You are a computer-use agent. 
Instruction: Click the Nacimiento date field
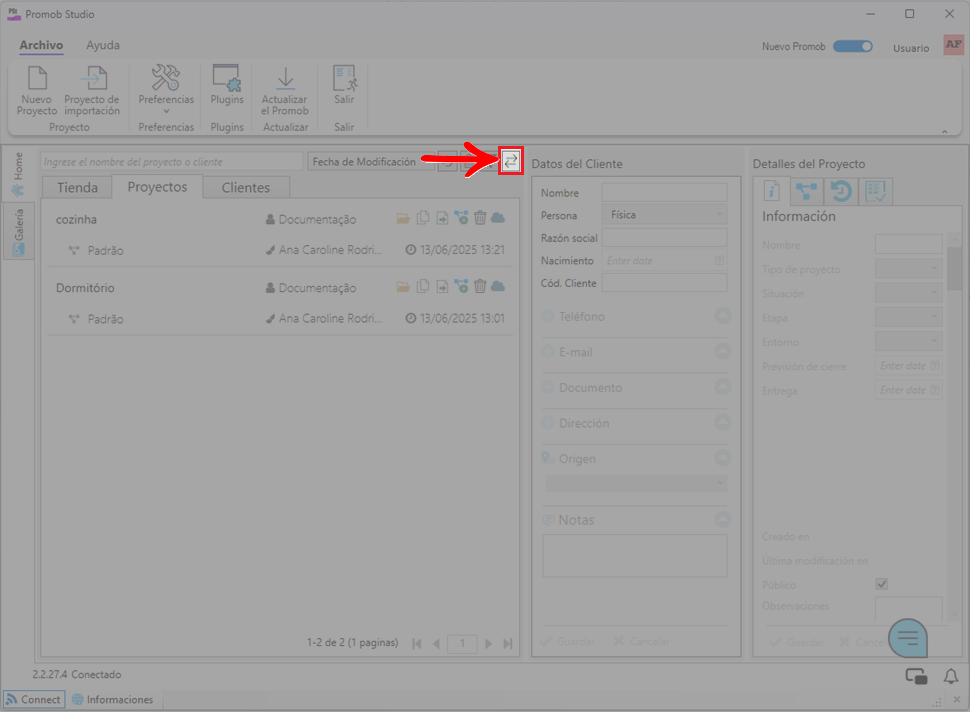(664, 260)
